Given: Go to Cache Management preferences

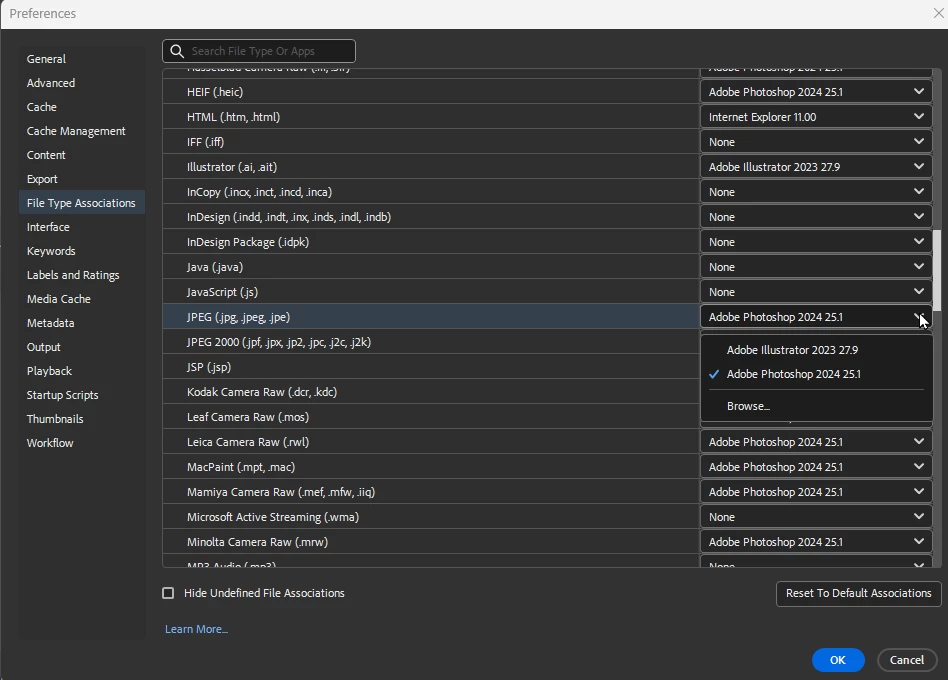Looking at the screenshot, I should coord(76,131).
